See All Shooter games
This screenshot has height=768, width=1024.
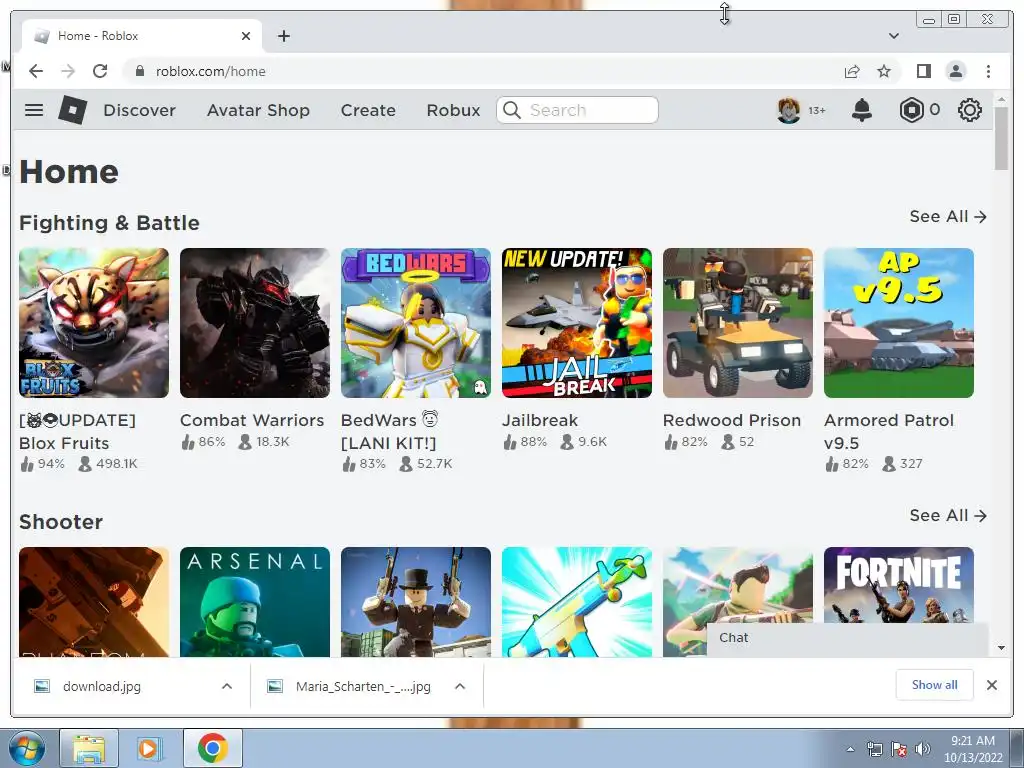pos(948,515)
